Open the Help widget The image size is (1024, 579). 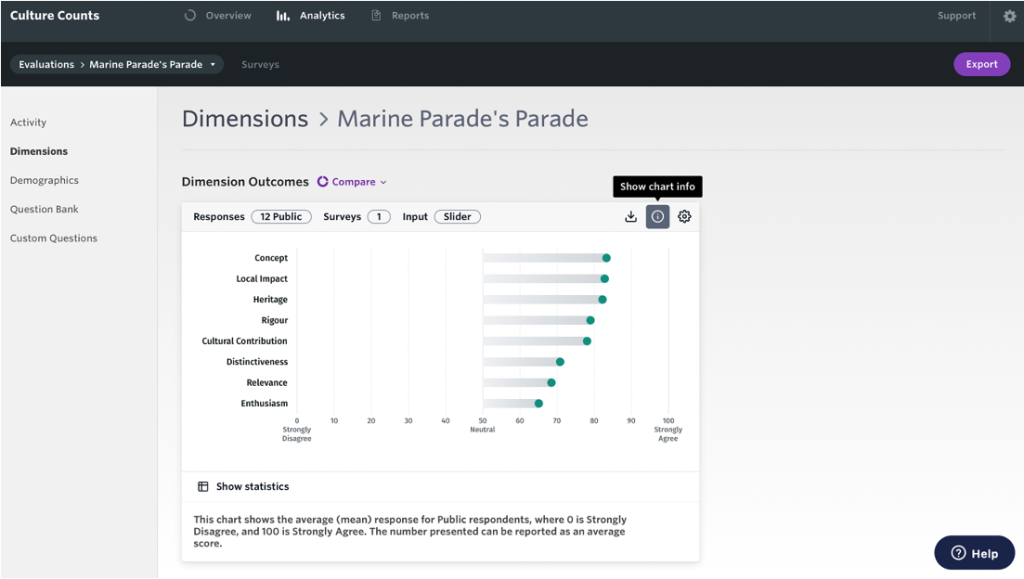(x=973, y=552)
